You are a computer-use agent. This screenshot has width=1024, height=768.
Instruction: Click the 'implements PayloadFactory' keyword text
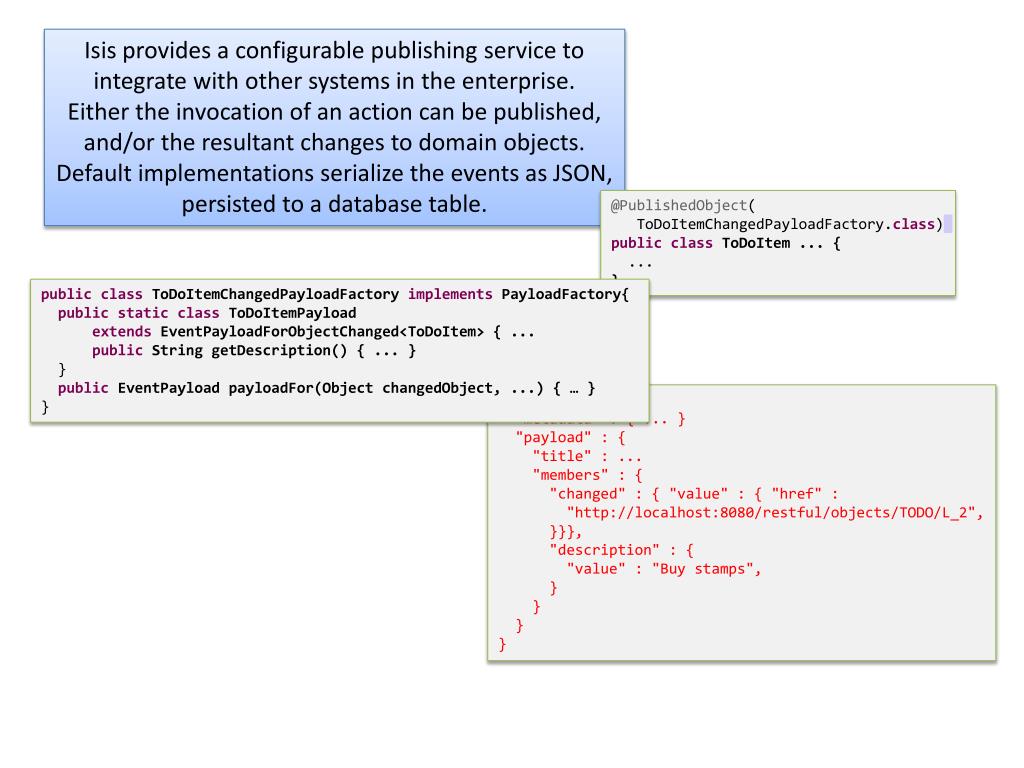[x=518, y=295]
